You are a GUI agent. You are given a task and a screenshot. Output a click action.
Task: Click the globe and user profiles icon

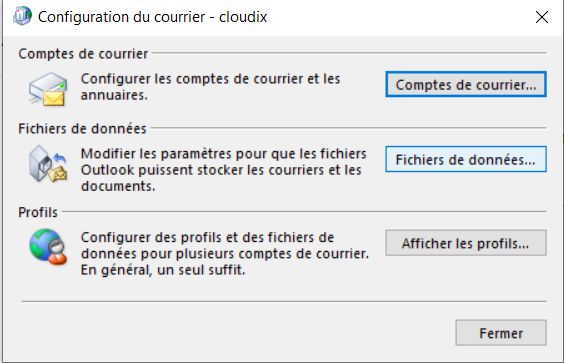click(x=48, y=246)
